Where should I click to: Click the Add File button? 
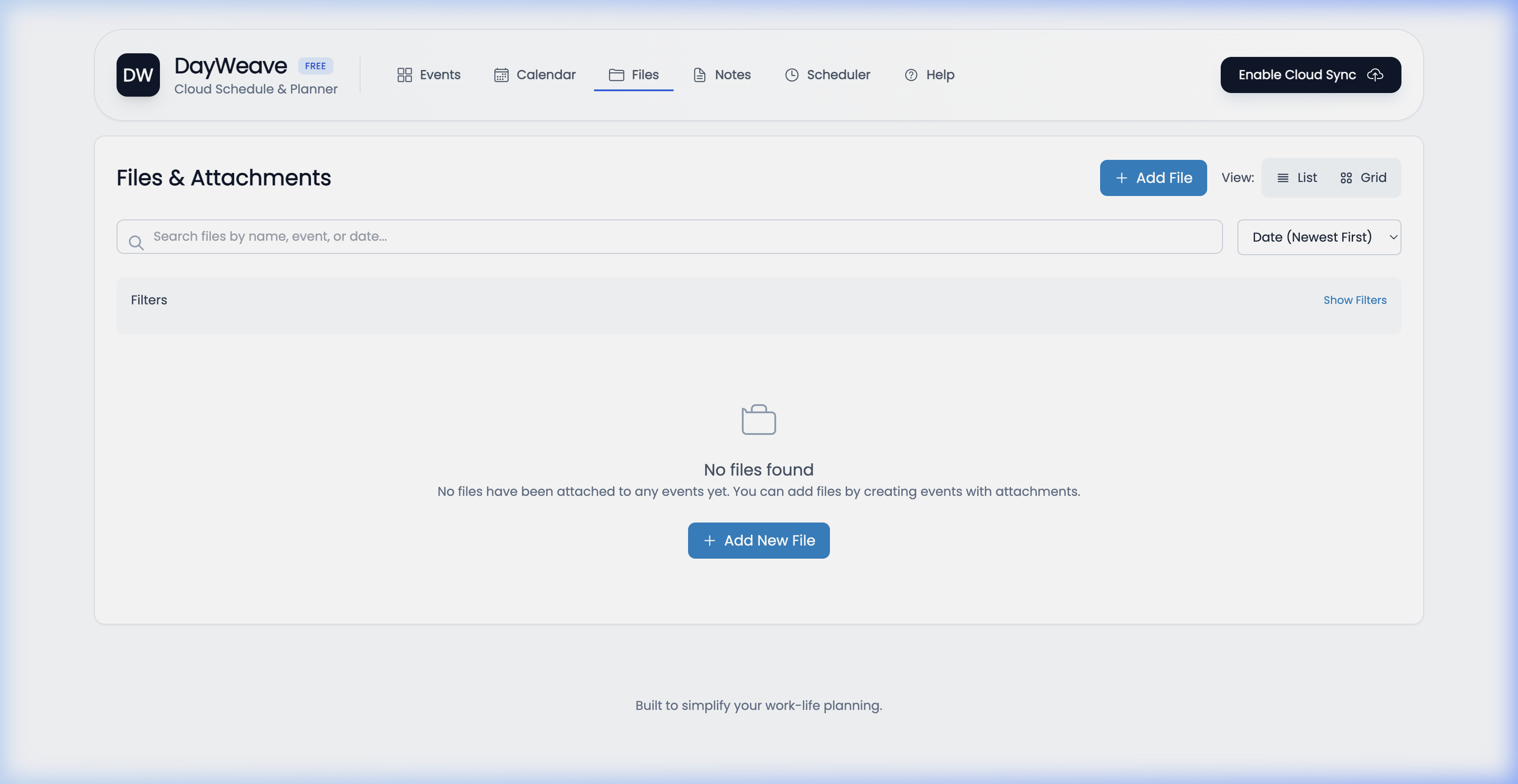tap(1153, 177)
